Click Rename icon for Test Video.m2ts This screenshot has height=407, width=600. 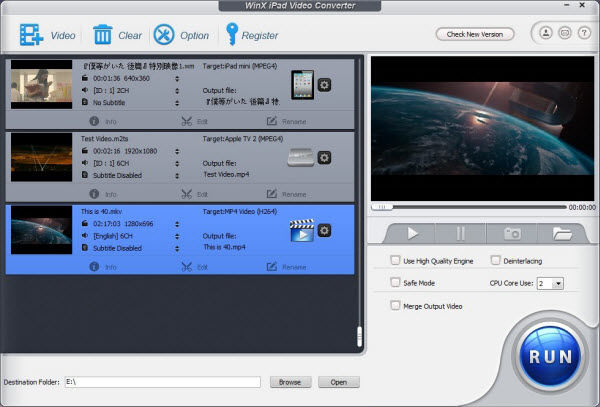coord(272,194)
